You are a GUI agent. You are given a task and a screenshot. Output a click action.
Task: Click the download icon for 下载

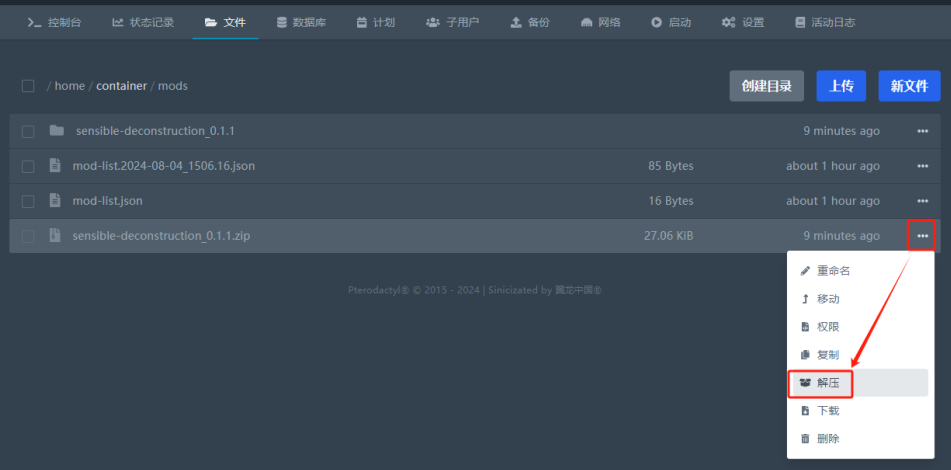[x=805, y=411]
